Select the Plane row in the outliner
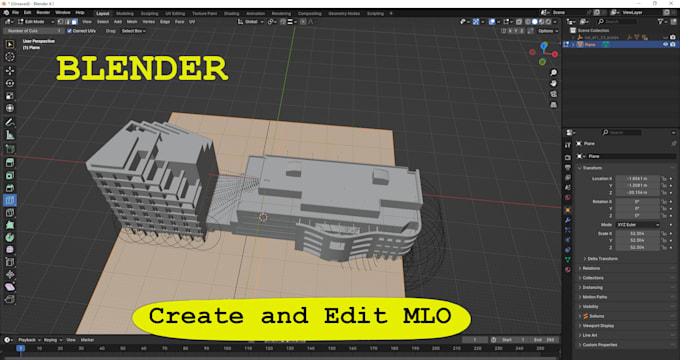680x360 pixels. pos(620,44)
